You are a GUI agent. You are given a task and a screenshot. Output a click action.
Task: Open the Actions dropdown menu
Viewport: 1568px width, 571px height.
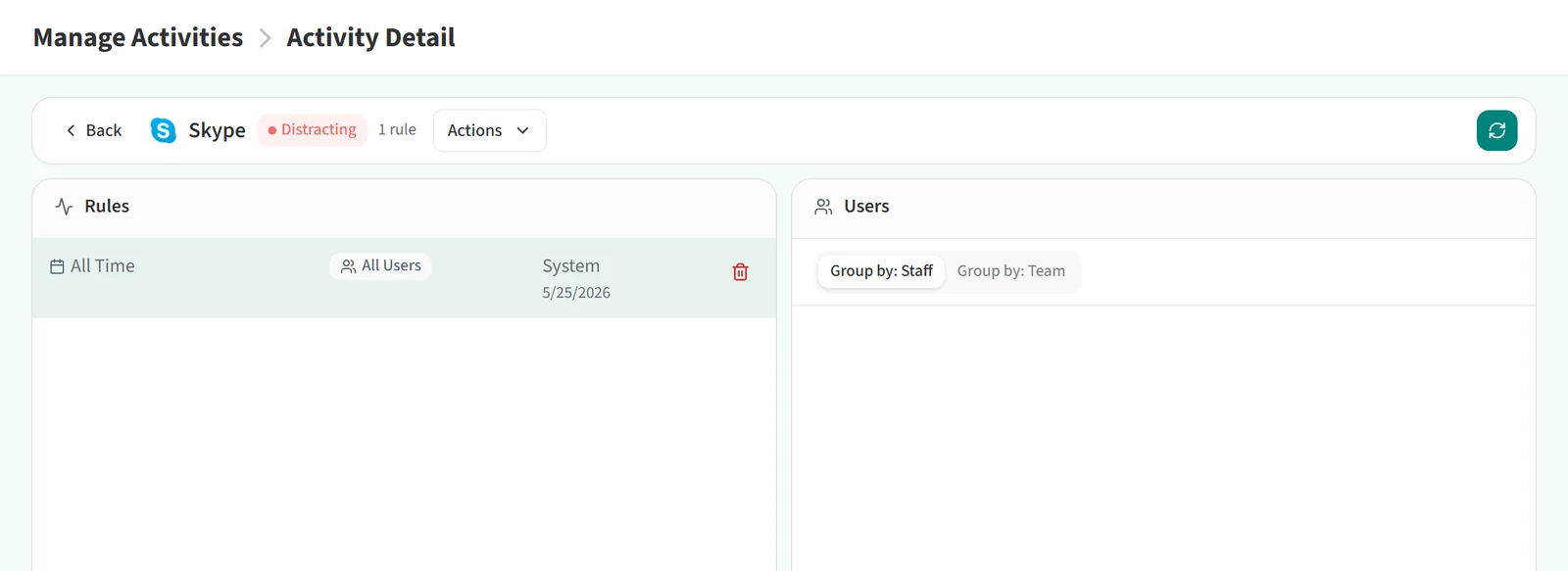click(489, 130)
